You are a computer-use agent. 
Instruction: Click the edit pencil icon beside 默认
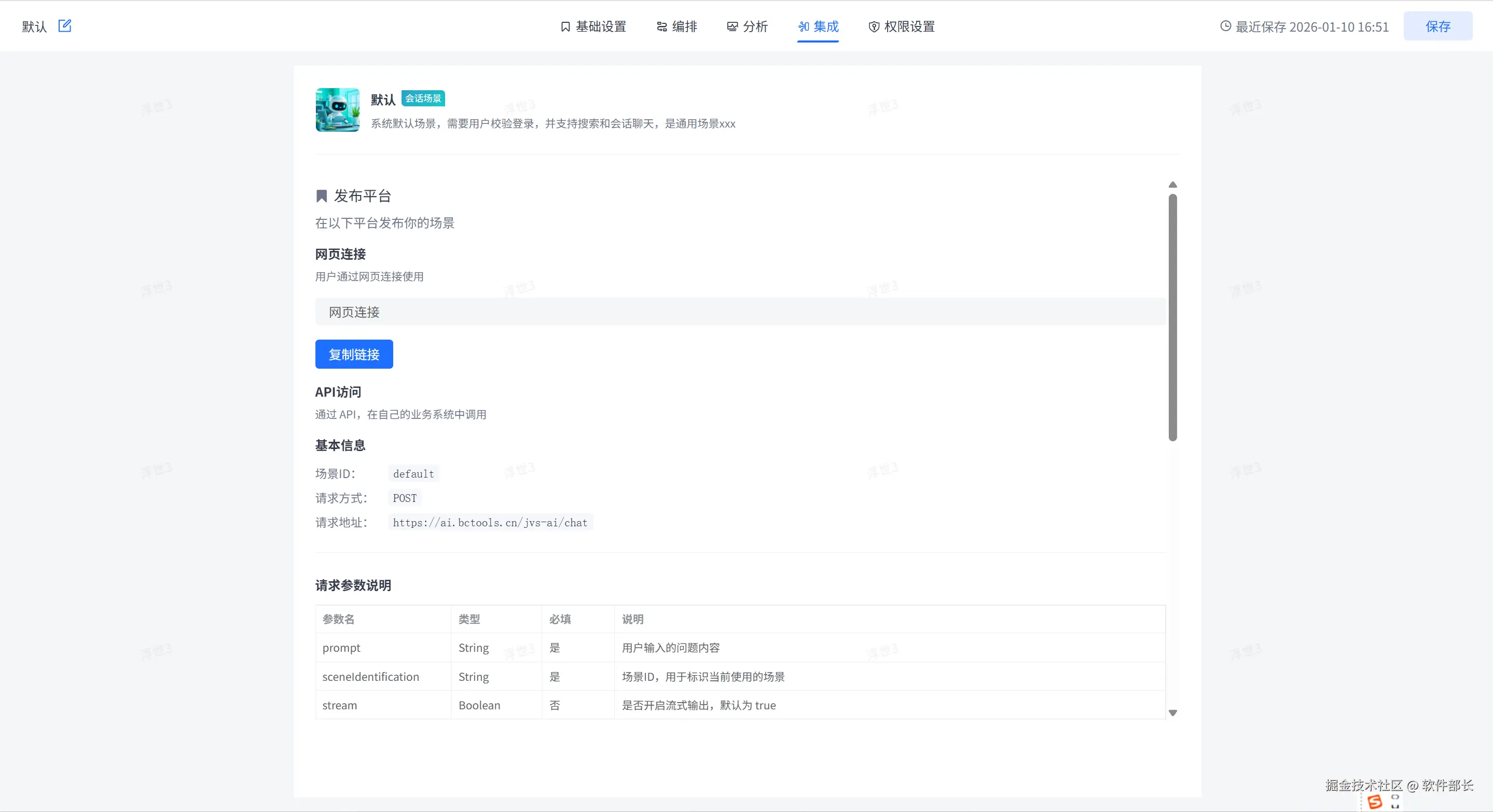(64, 26)
